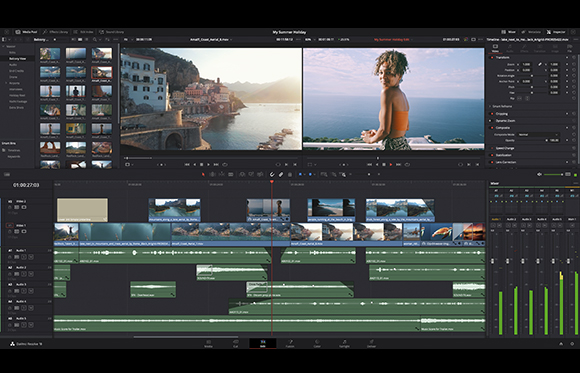Open the timeline view options icon
This screenshot has height=373, width=580.
[7, 174]
